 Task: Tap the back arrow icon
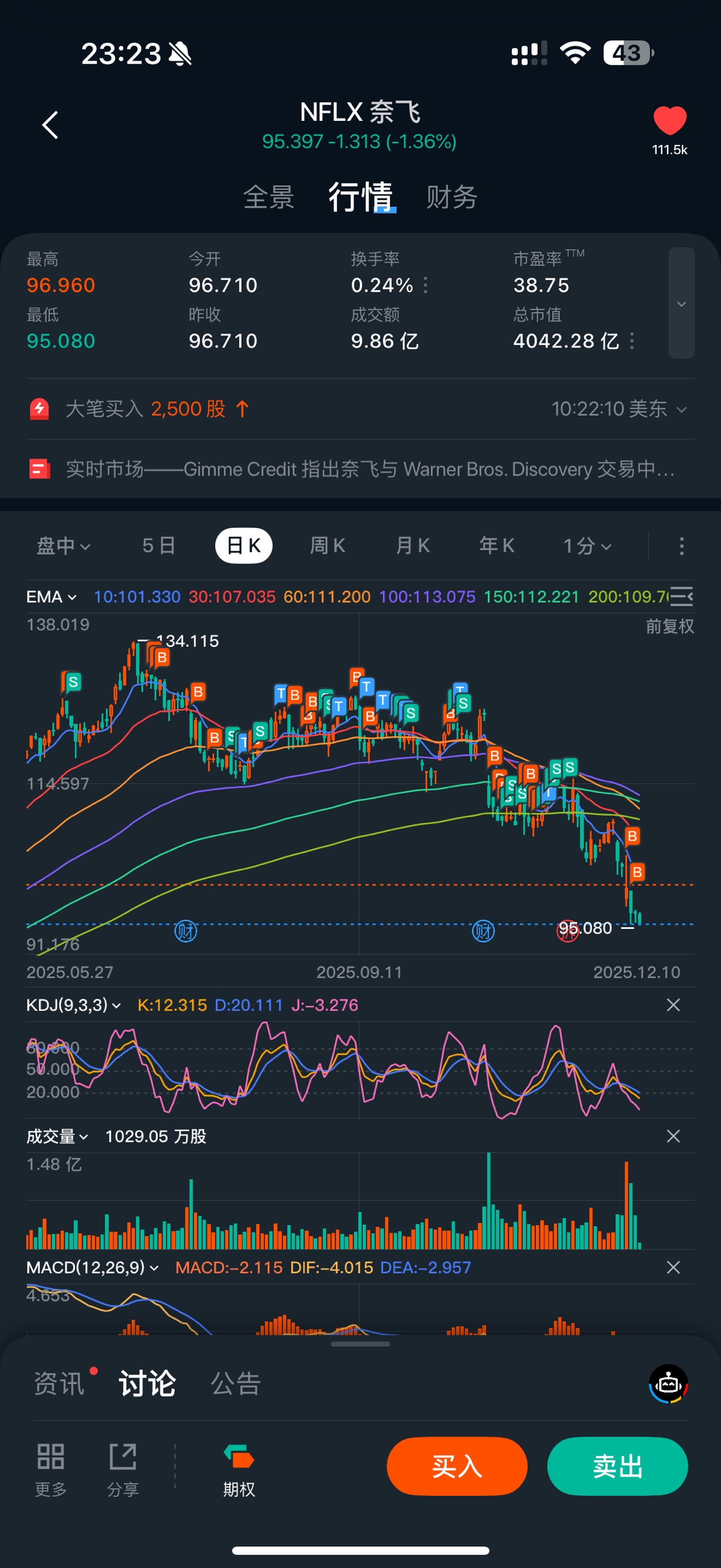coord(50,125)
